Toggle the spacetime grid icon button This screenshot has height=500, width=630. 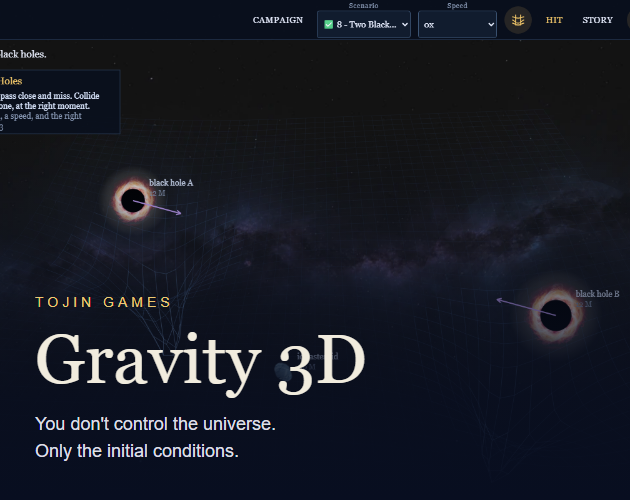click(x=518, y=20)
